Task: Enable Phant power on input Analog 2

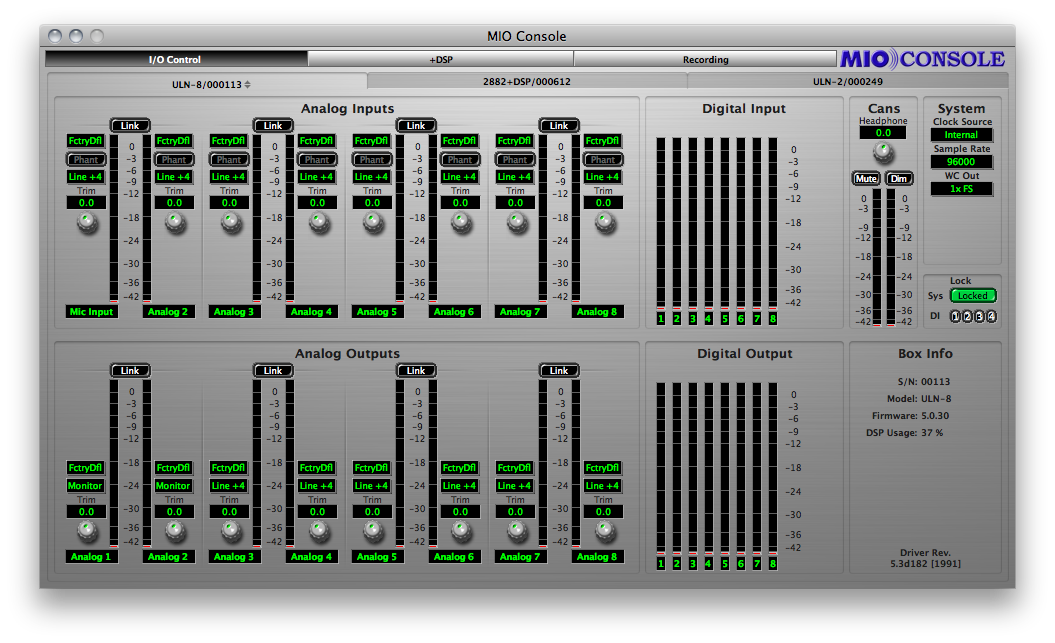Action: (x=174, y=159)
